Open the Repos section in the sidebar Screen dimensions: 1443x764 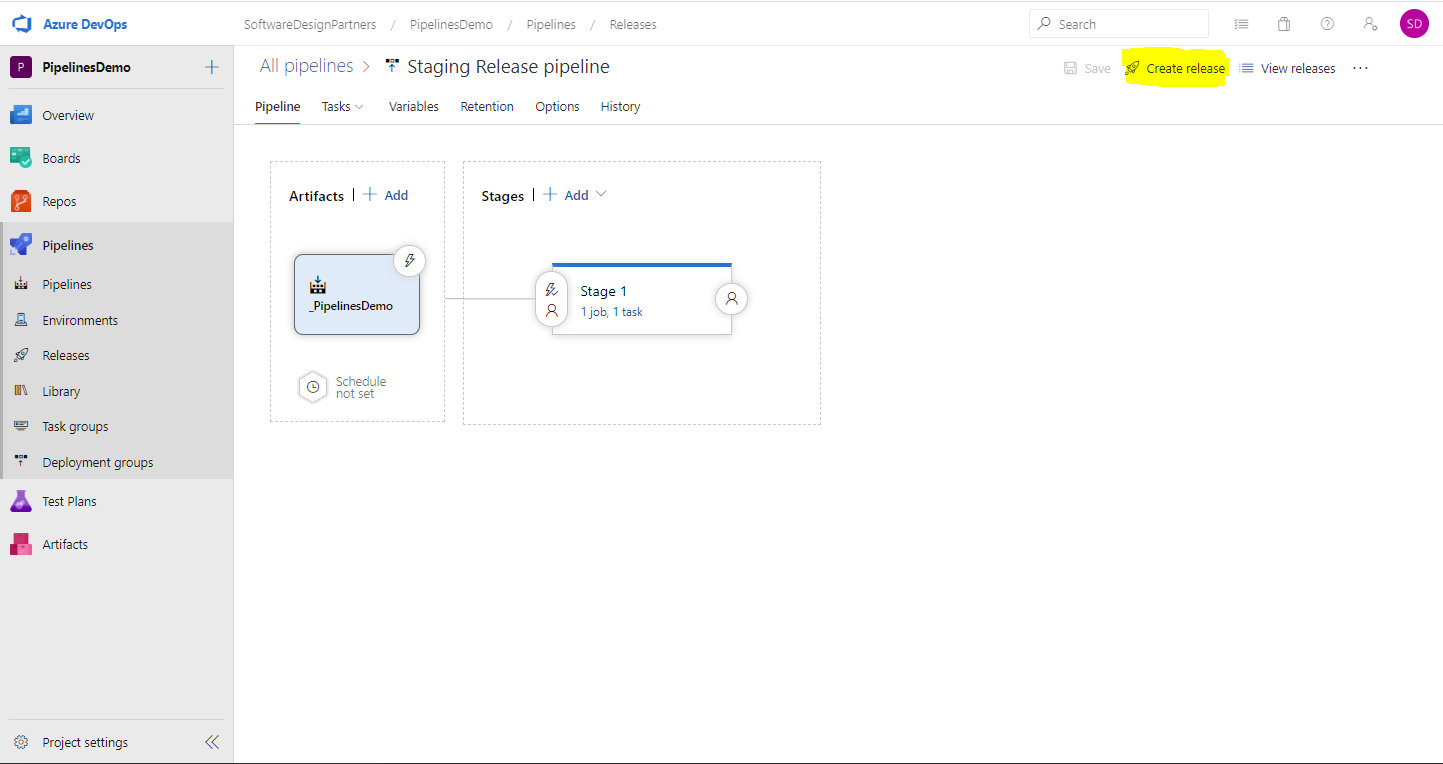coord(57,200)
